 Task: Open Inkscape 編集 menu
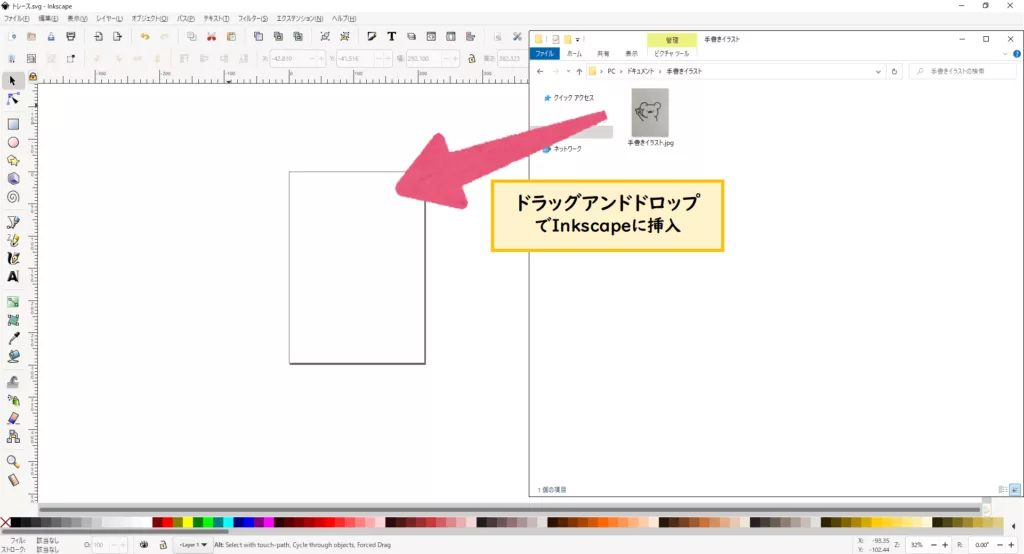point(48,18)
